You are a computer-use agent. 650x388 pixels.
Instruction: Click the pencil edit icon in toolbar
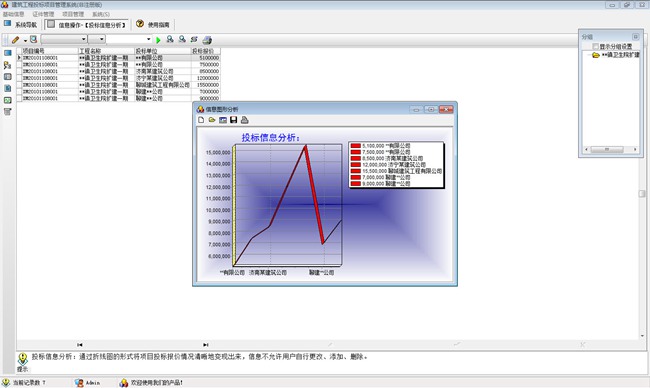tap(15, 40)
